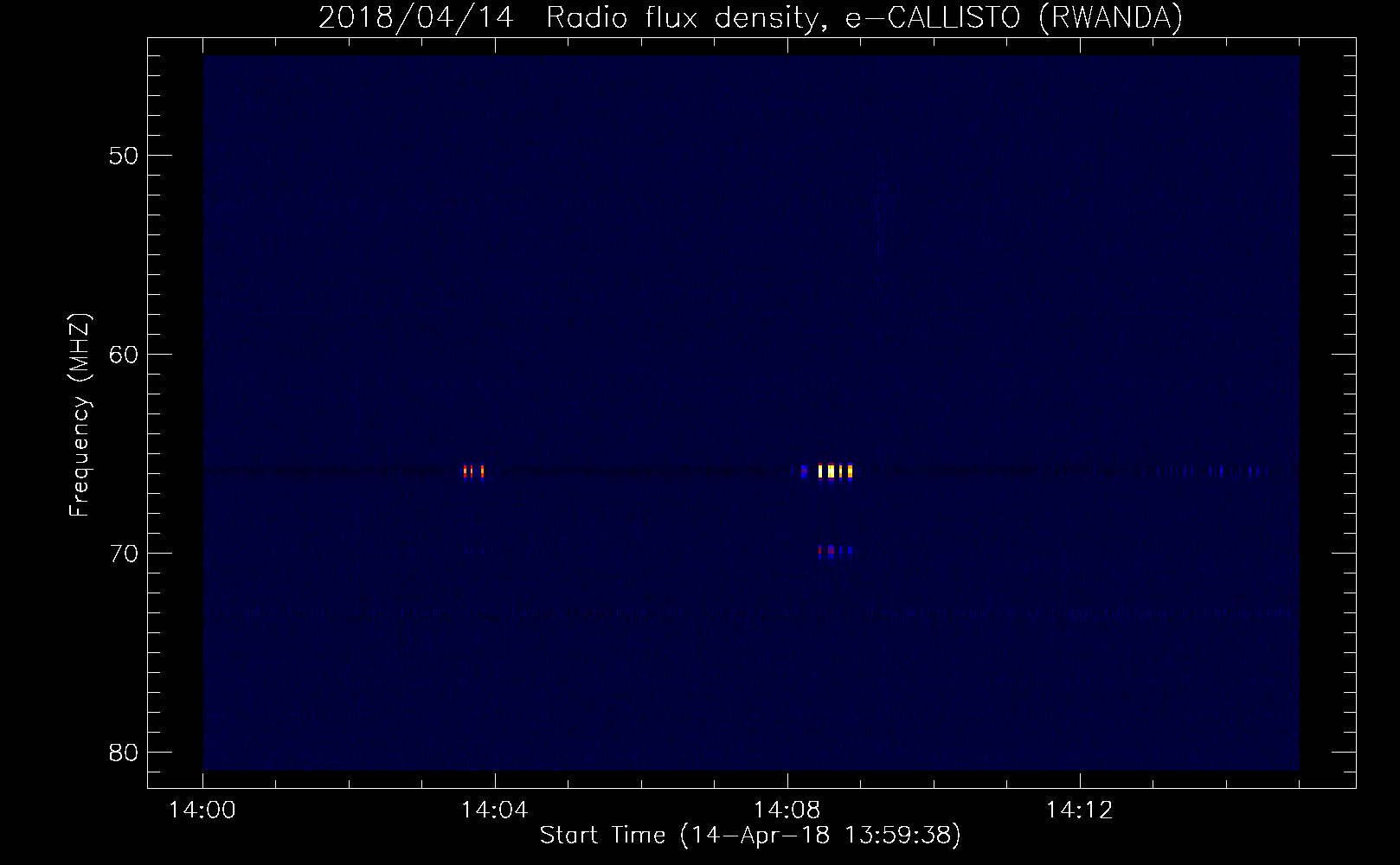Click the 'Start Time (14-Apr-18 13:59:38)' label
1400x865 pixels.
pyautogui.click(x=750, y=836)
